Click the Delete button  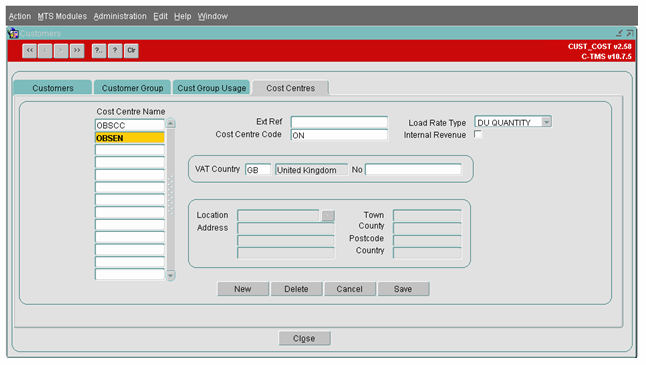pos(296,289)
